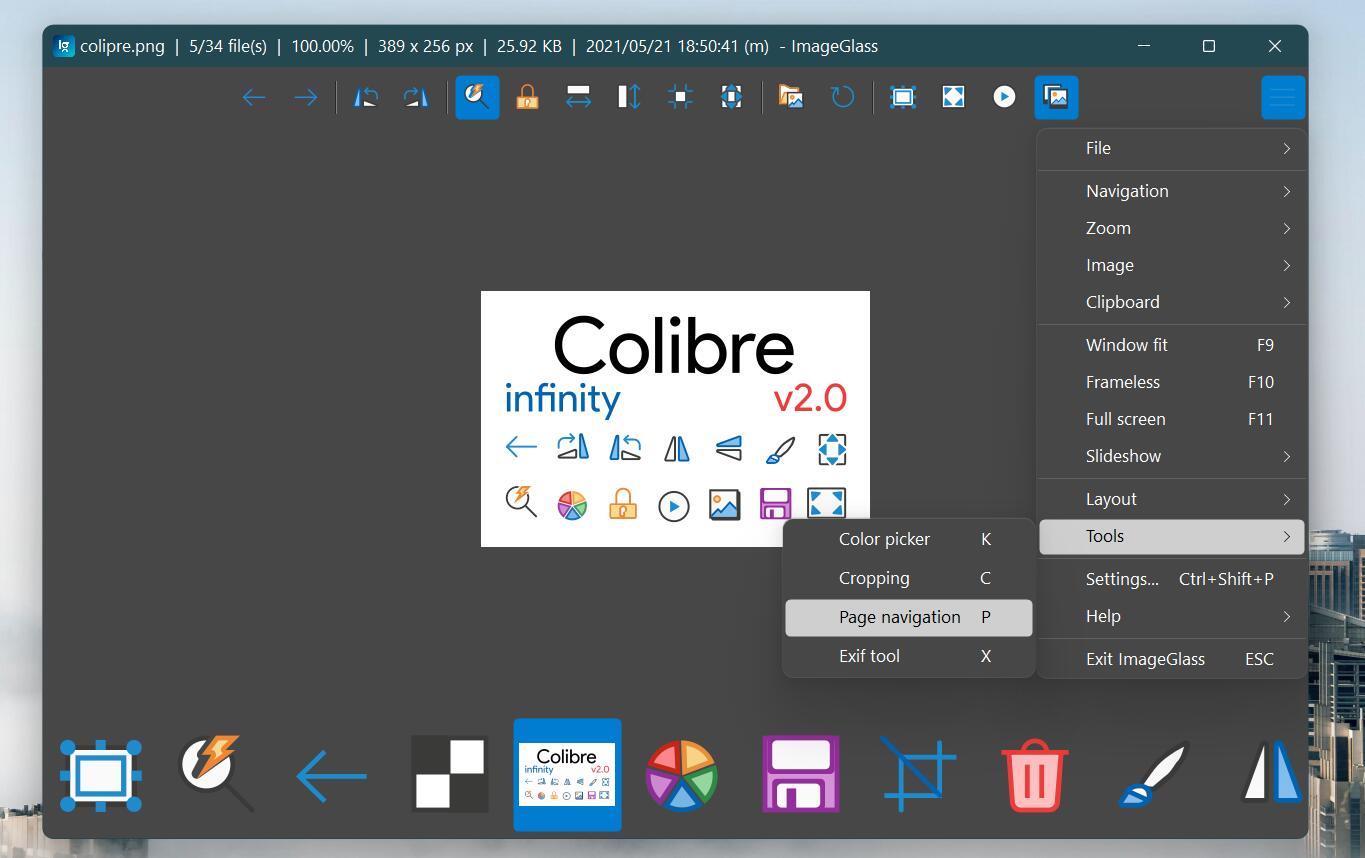Go to the next image with right arrow

point(305,97)
